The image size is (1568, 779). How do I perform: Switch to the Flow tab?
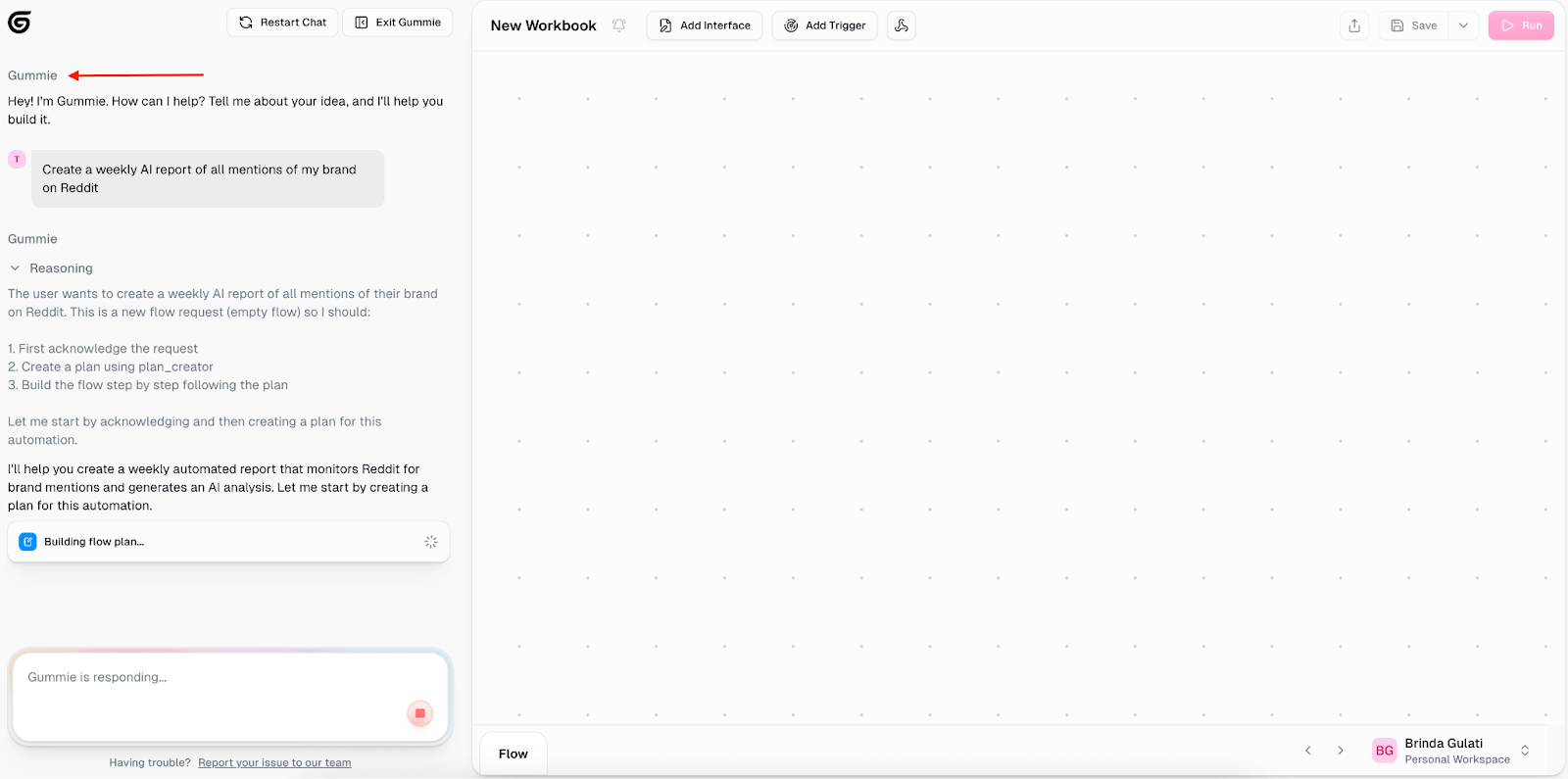coord(514,754)
